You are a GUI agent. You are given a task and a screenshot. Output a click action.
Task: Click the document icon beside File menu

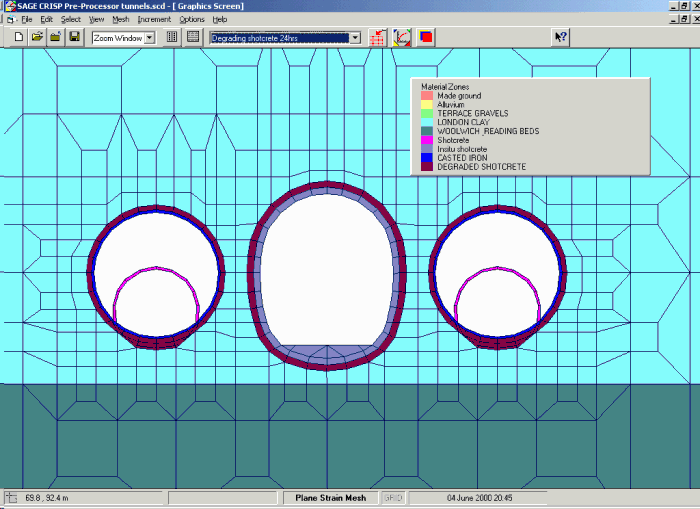click(11, 20)
